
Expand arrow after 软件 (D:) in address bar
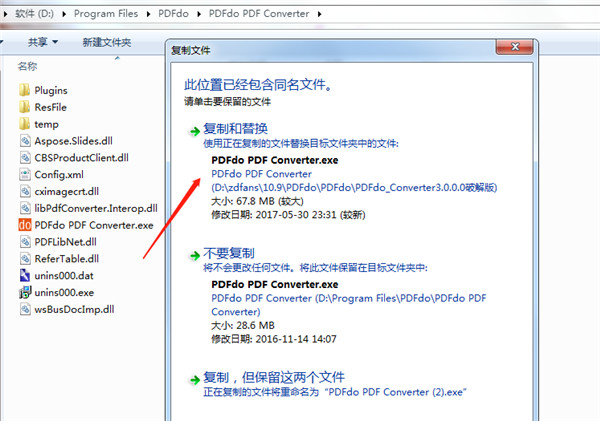point(64,14)
